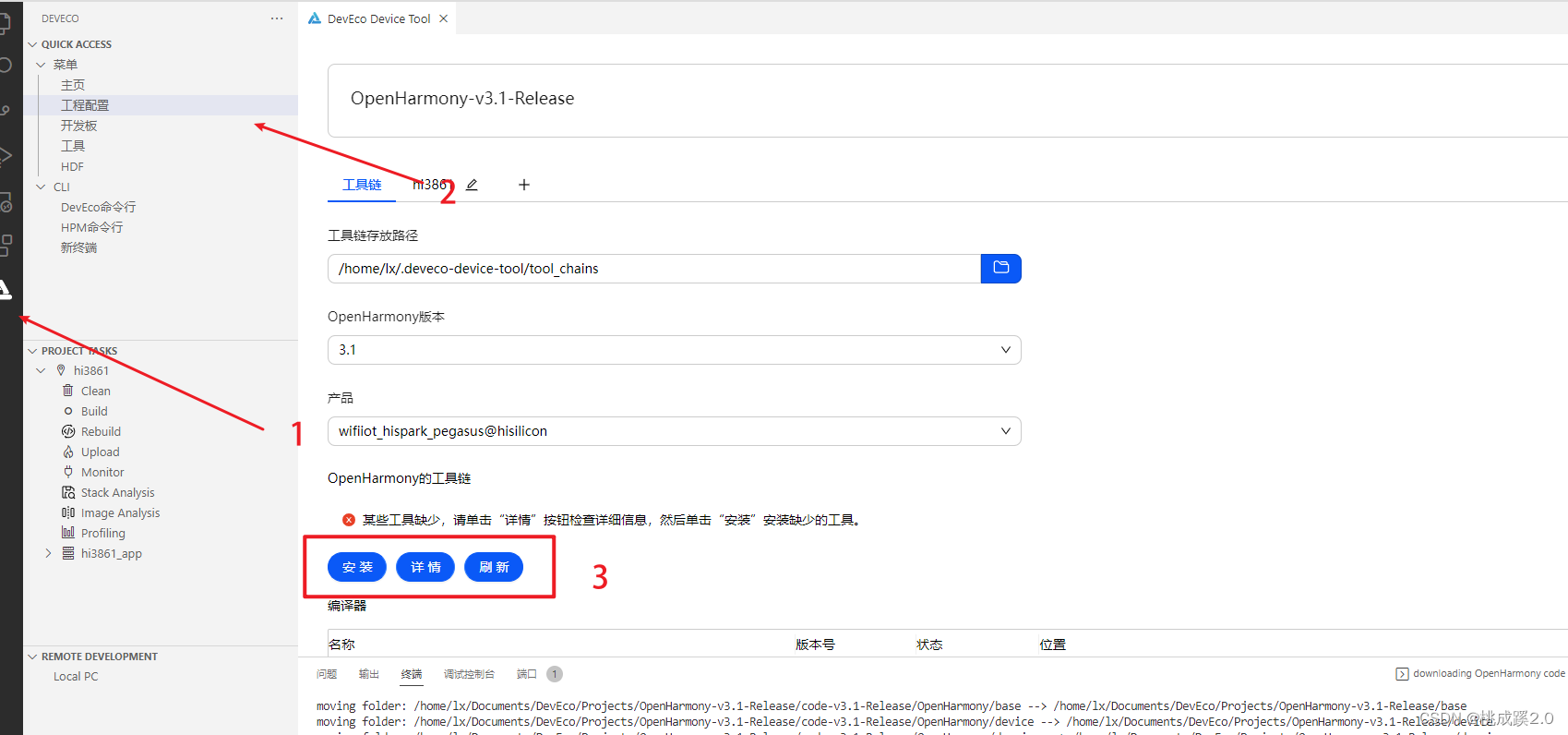1568x735 pixels.
Task: Click the 名称 column header
Action: click(x=341, y=645)
